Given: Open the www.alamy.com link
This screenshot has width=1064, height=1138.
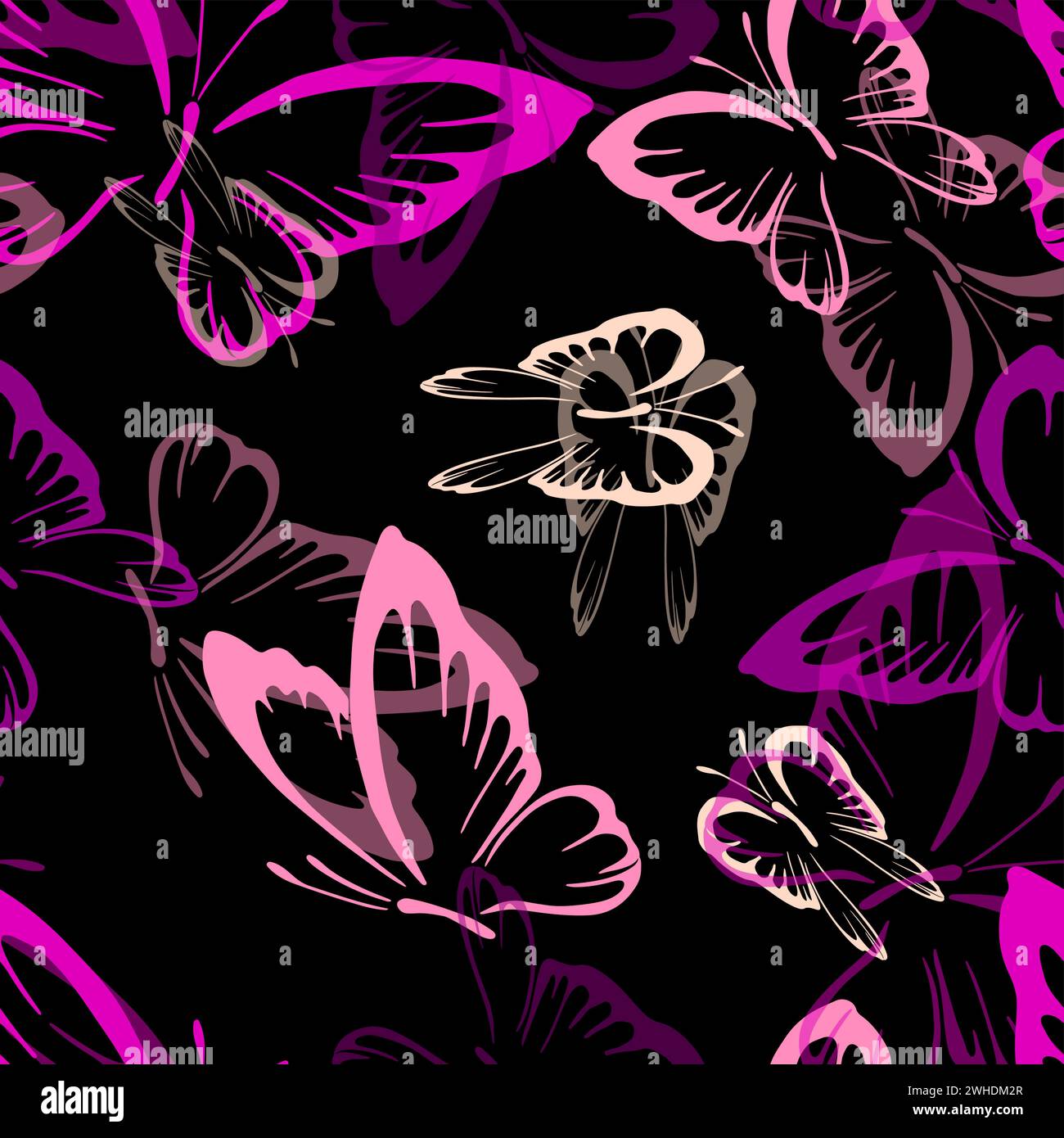Looking at the screenshot, I should pos(966,1113).
